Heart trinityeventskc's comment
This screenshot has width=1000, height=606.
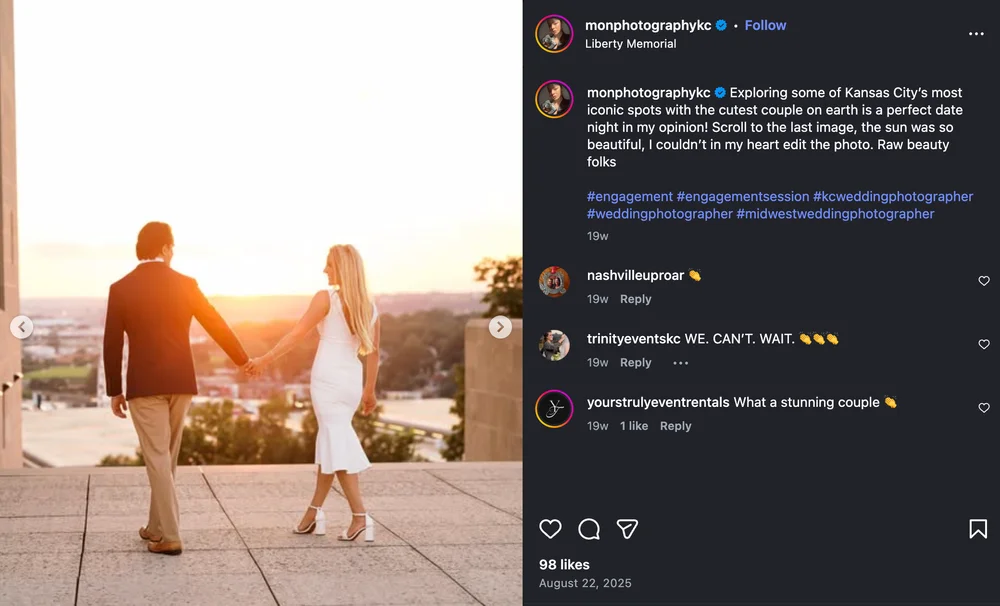[983, 344]
